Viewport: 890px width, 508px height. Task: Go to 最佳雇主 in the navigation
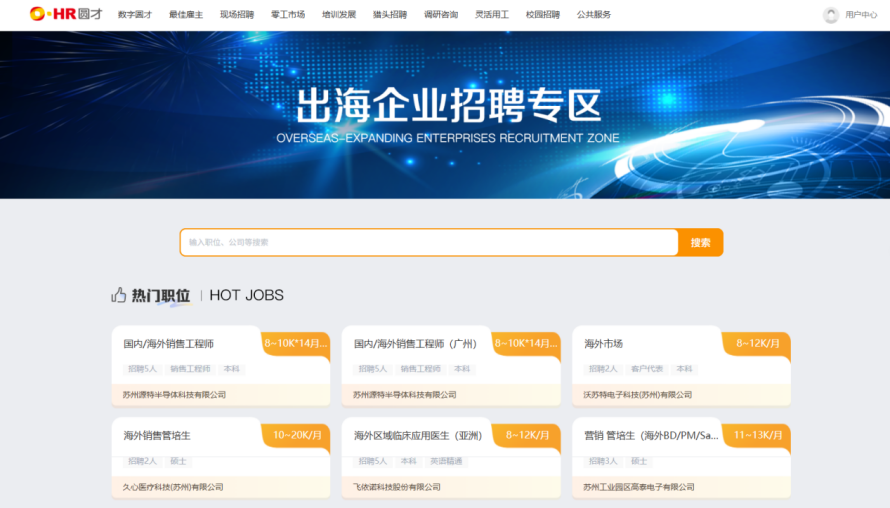[185, 15]
